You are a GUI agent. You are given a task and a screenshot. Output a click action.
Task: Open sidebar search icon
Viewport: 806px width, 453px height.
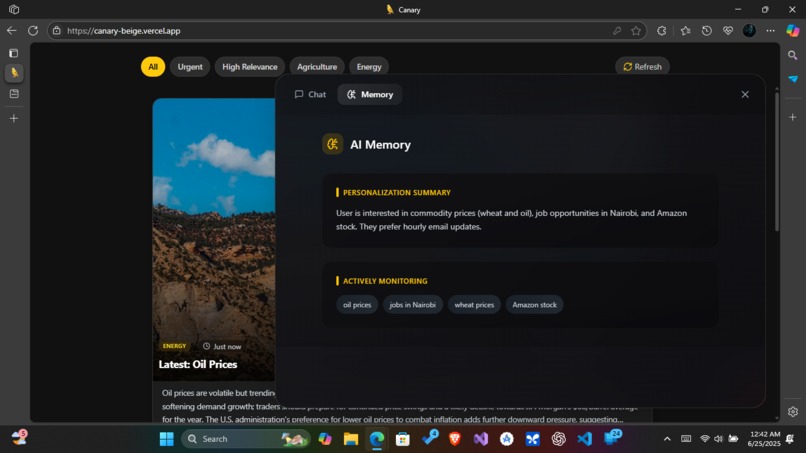point(793,55)
